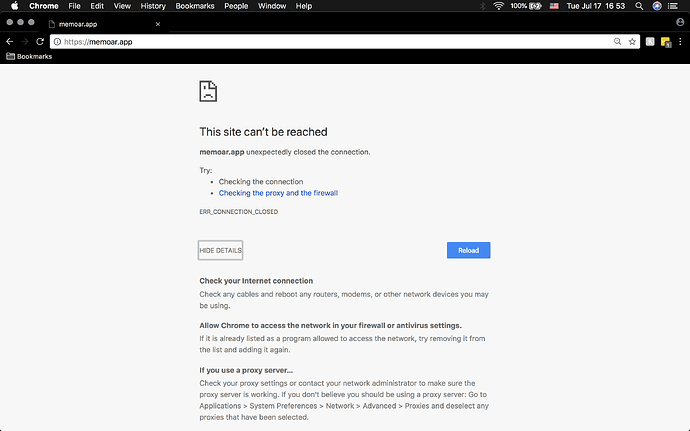Image resolution: width=690 pixels, height=431 pixels.
Task: Open the People menu
Action: coord(236,6)
